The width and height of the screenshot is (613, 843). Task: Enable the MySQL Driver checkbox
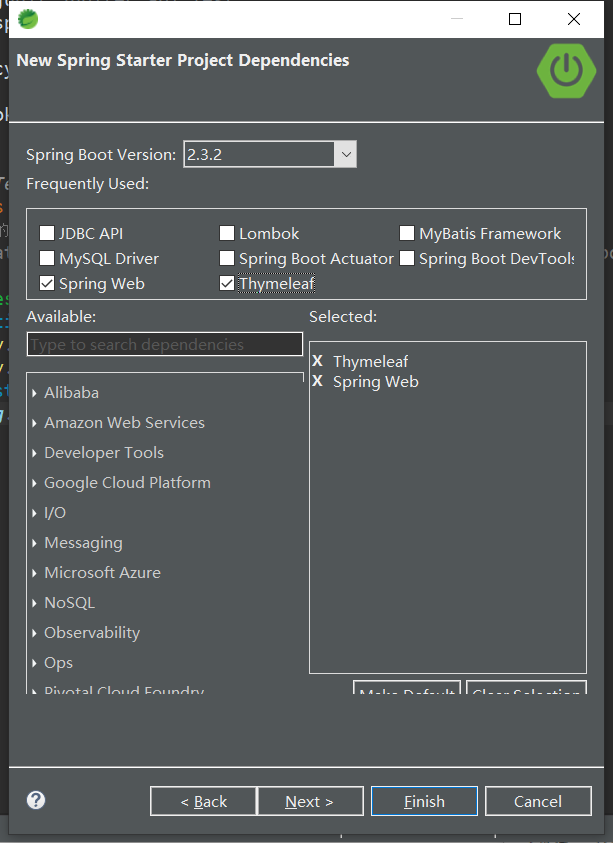[47, 259]
